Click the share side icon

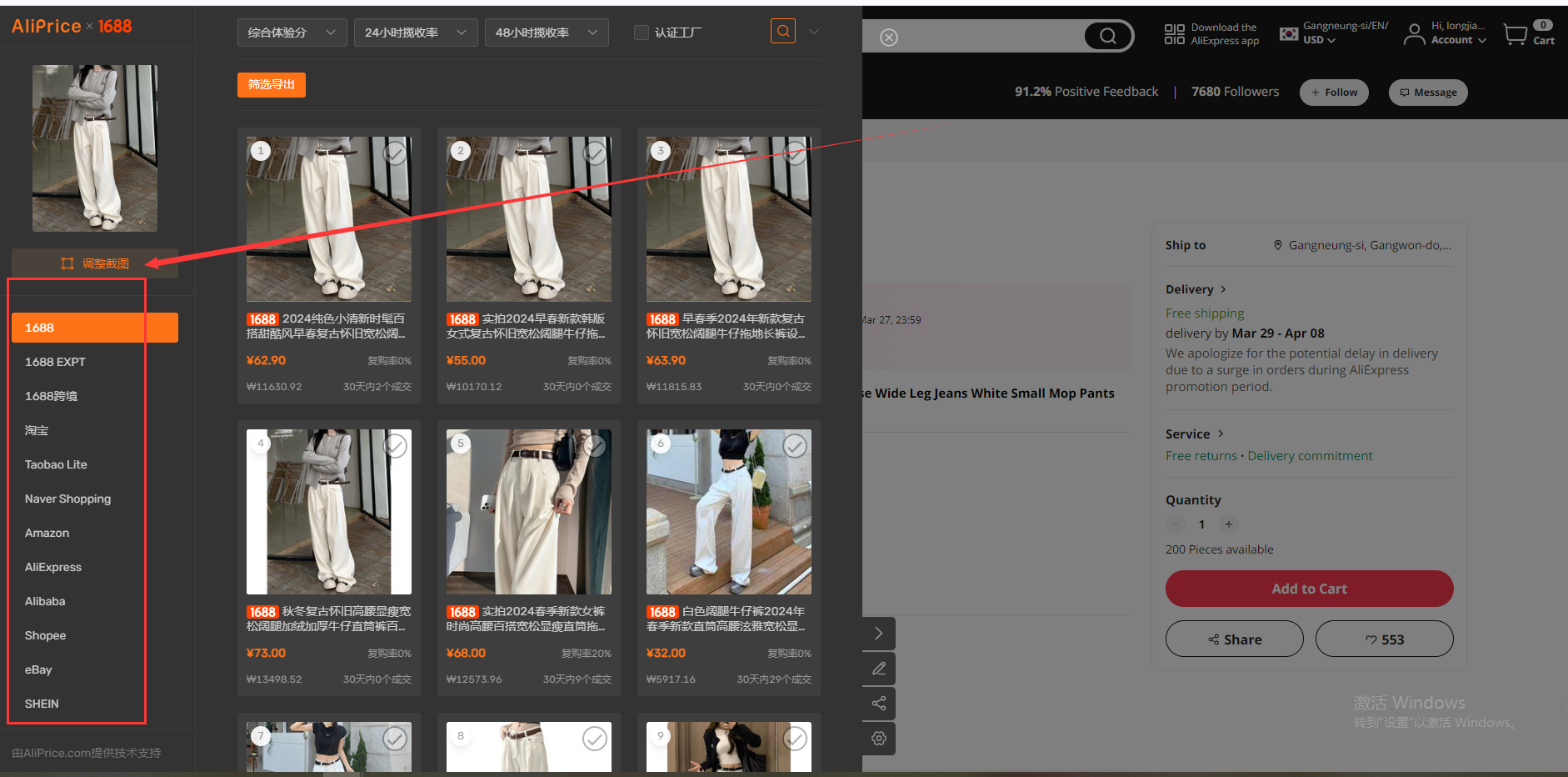click(x=879, y=704)
